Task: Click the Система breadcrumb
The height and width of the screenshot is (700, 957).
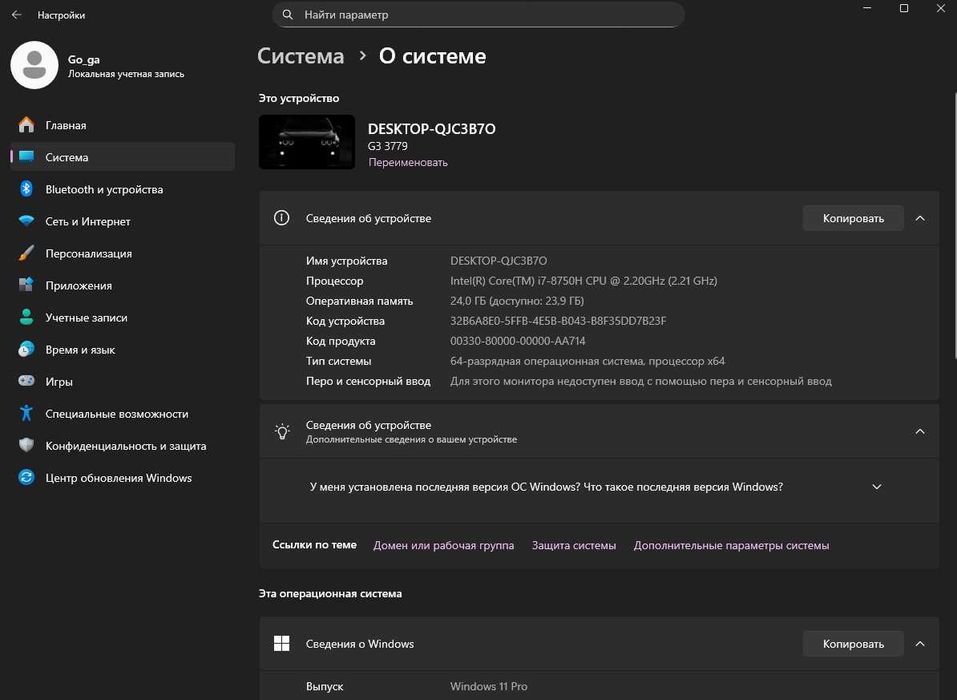Action: point(300,56)
